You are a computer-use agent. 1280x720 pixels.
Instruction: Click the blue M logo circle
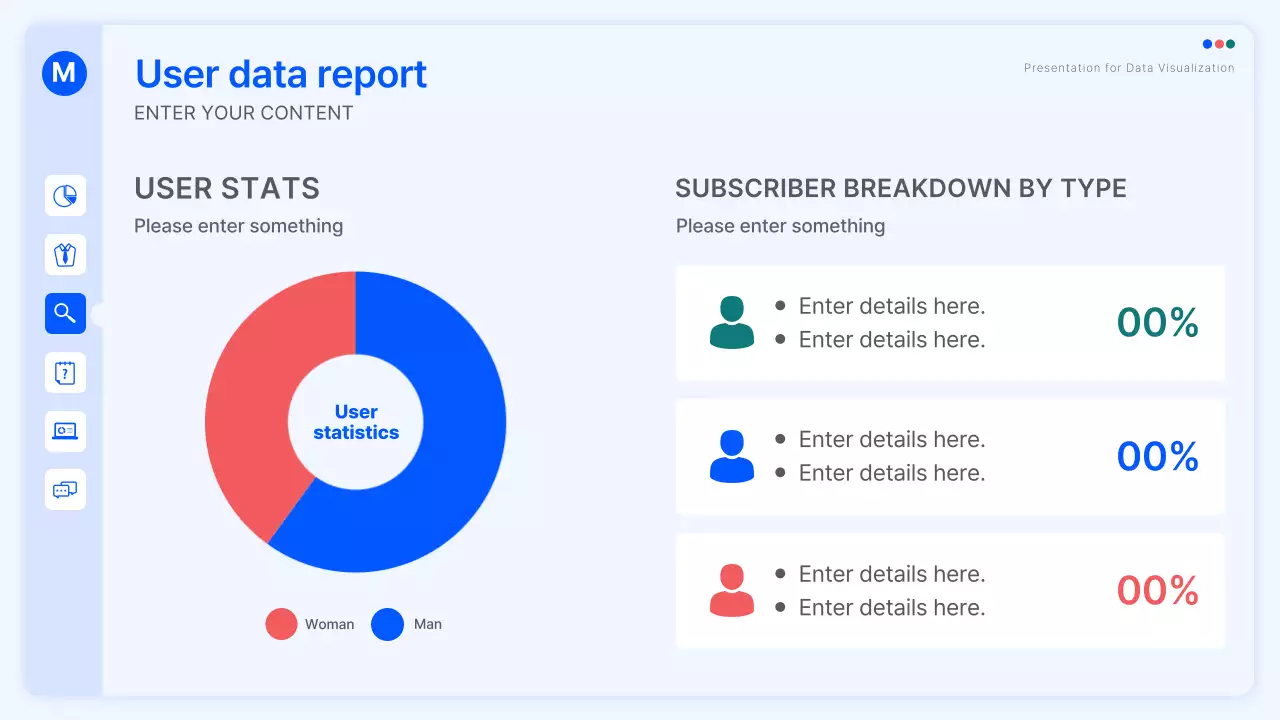click(65, 73)
